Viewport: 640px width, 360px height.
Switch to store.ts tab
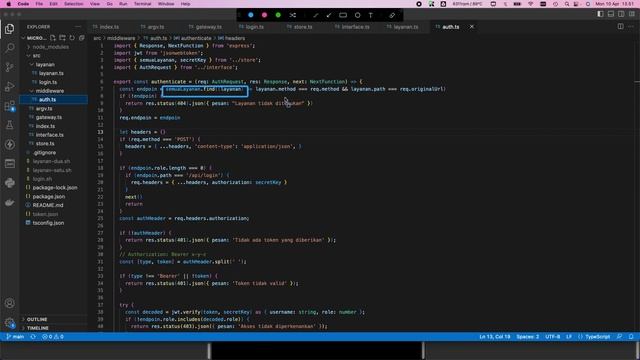302,27
